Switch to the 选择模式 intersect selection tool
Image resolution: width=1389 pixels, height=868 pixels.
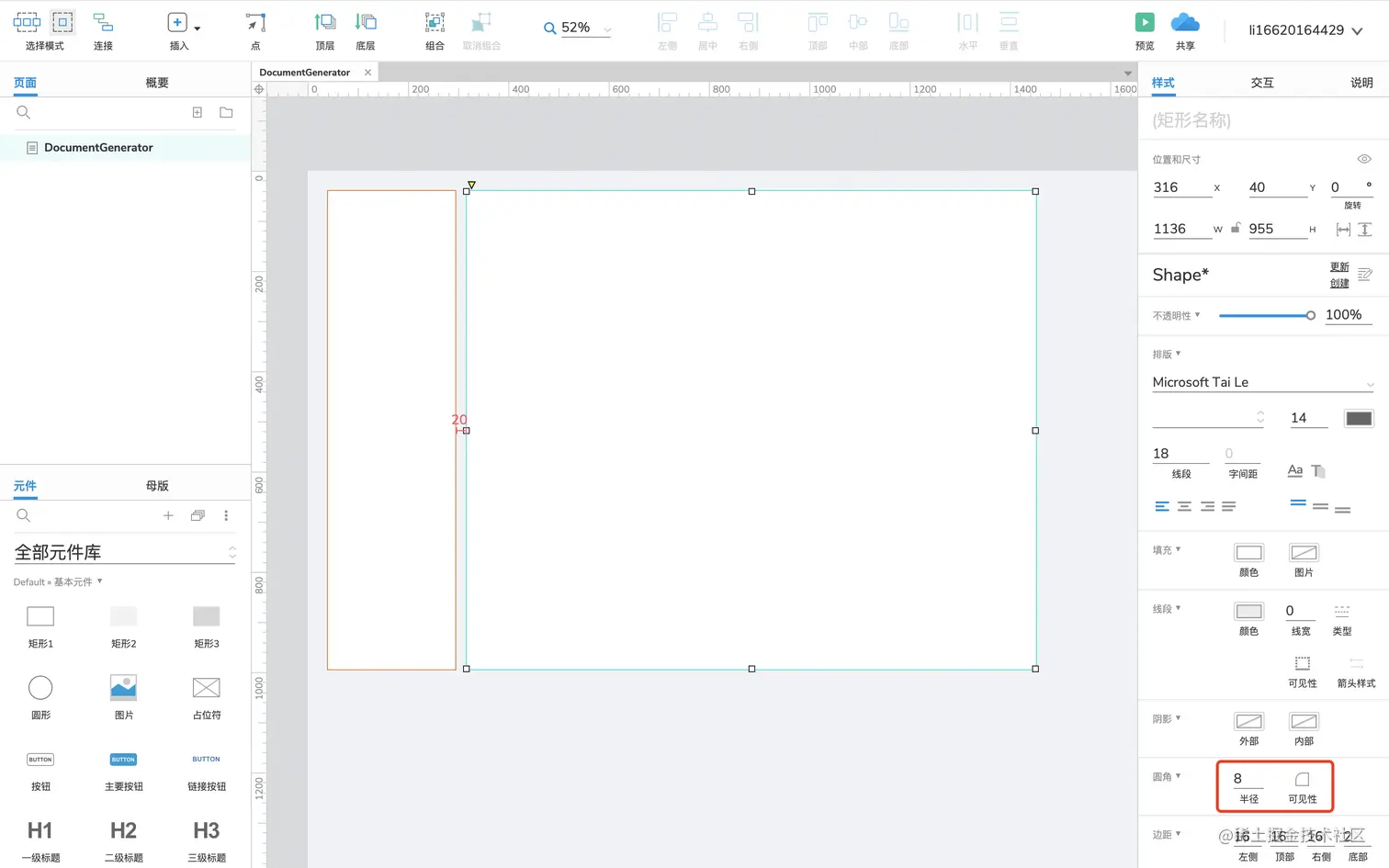click(x=27, y=22)
